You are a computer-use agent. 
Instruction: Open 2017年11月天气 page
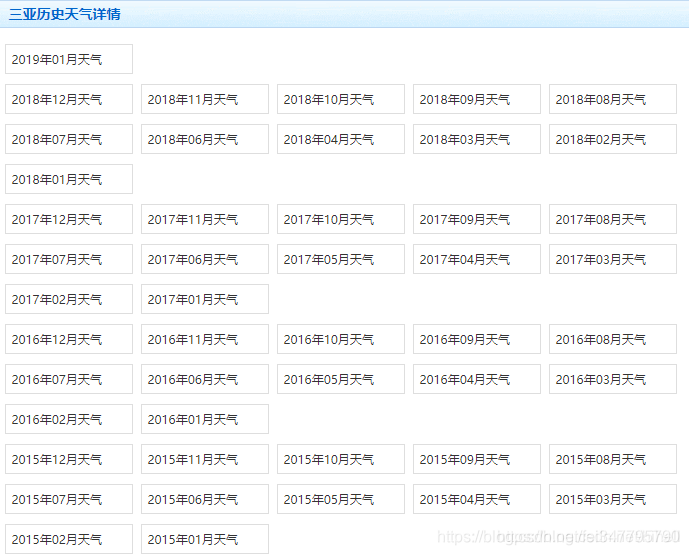pyautogui.click(x=205, y=219)
